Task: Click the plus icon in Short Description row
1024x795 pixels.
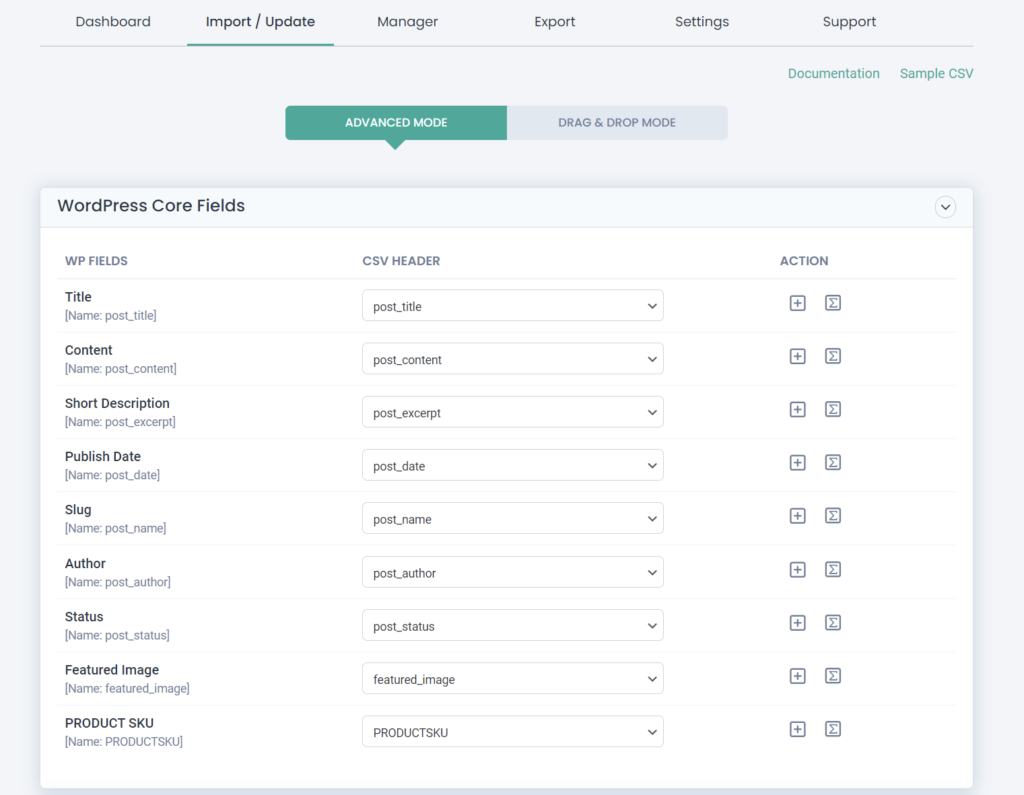Action: coord(797,410)
